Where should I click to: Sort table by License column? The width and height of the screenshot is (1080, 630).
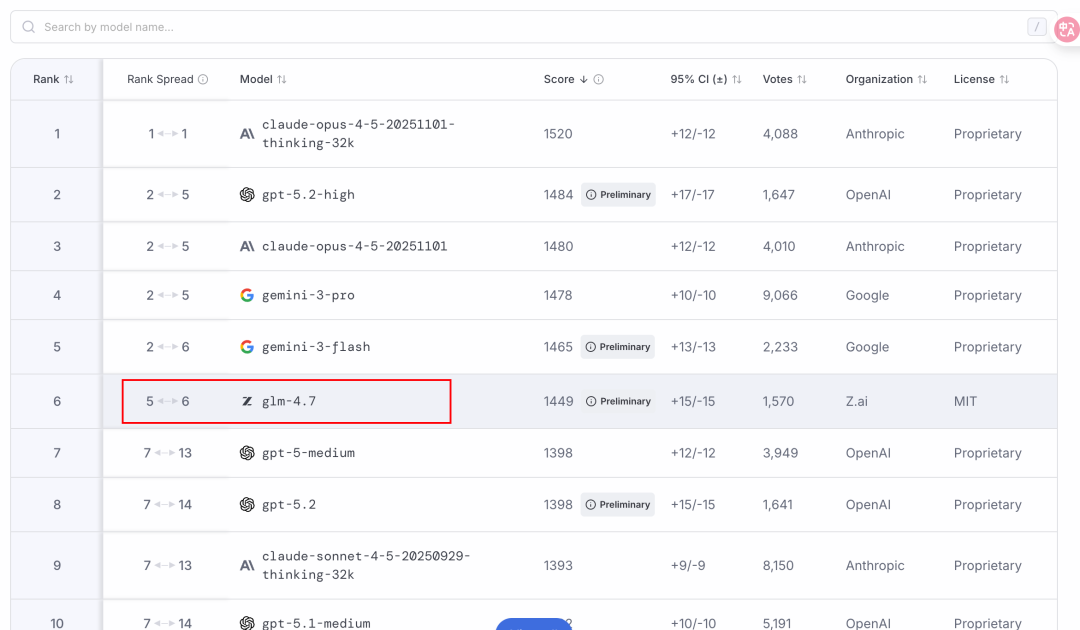pos(1004,79)
